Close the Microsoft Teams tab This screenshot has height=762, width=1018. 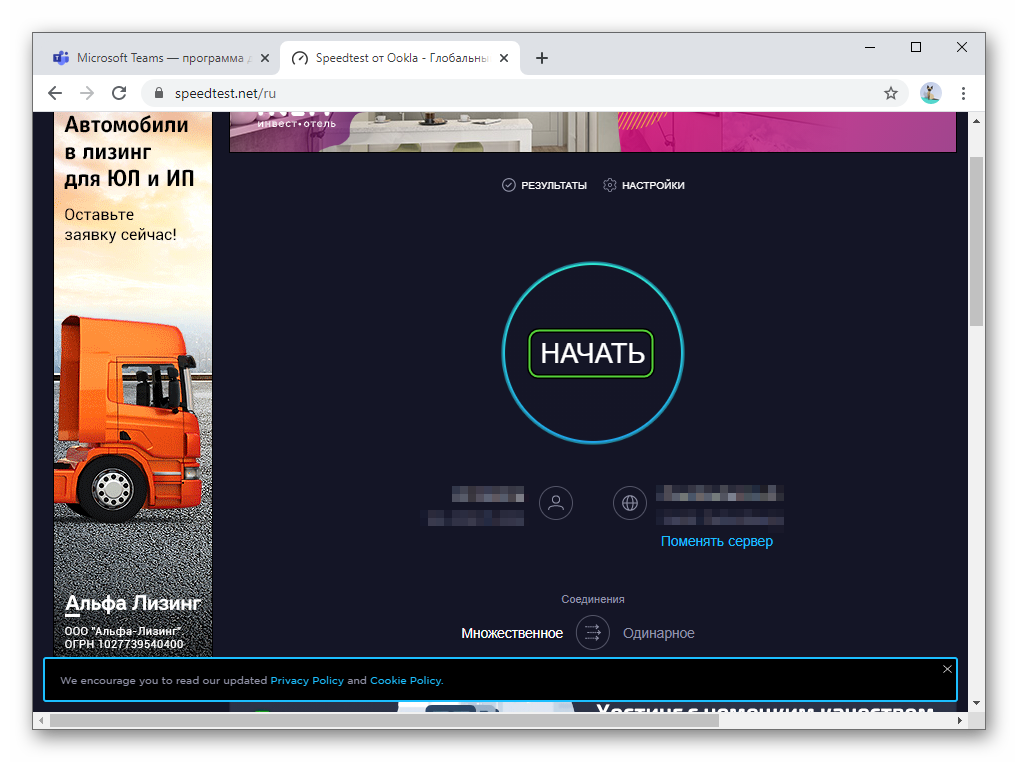(265, 58)
